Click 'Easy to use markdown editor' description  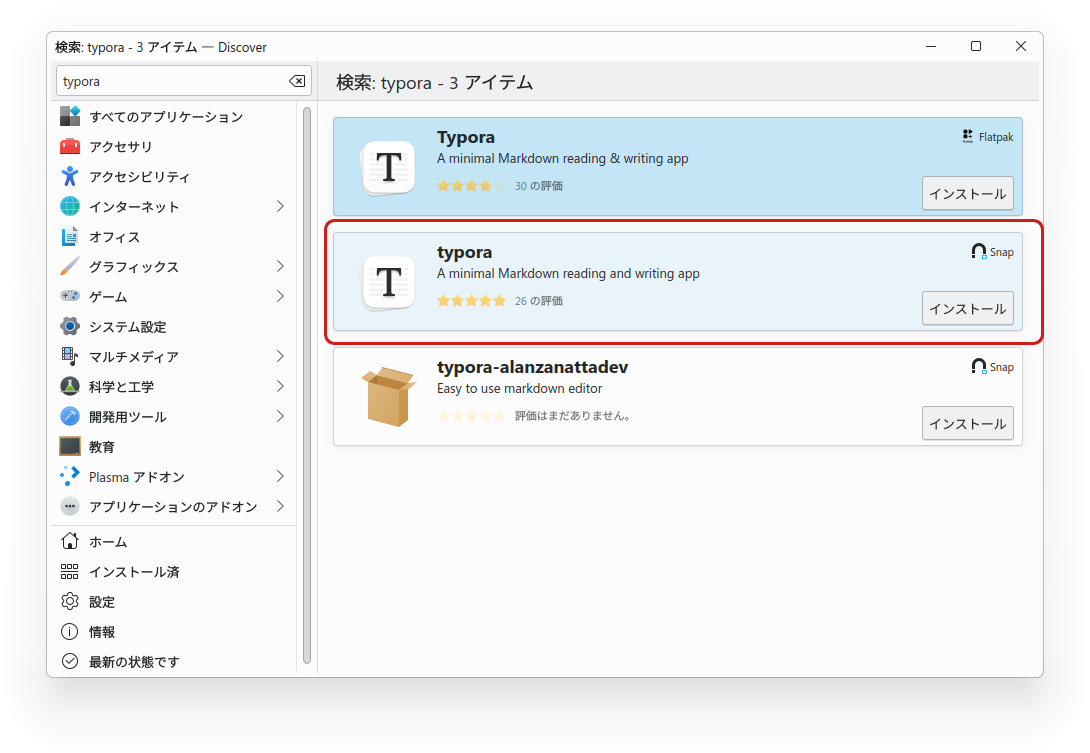519,389
